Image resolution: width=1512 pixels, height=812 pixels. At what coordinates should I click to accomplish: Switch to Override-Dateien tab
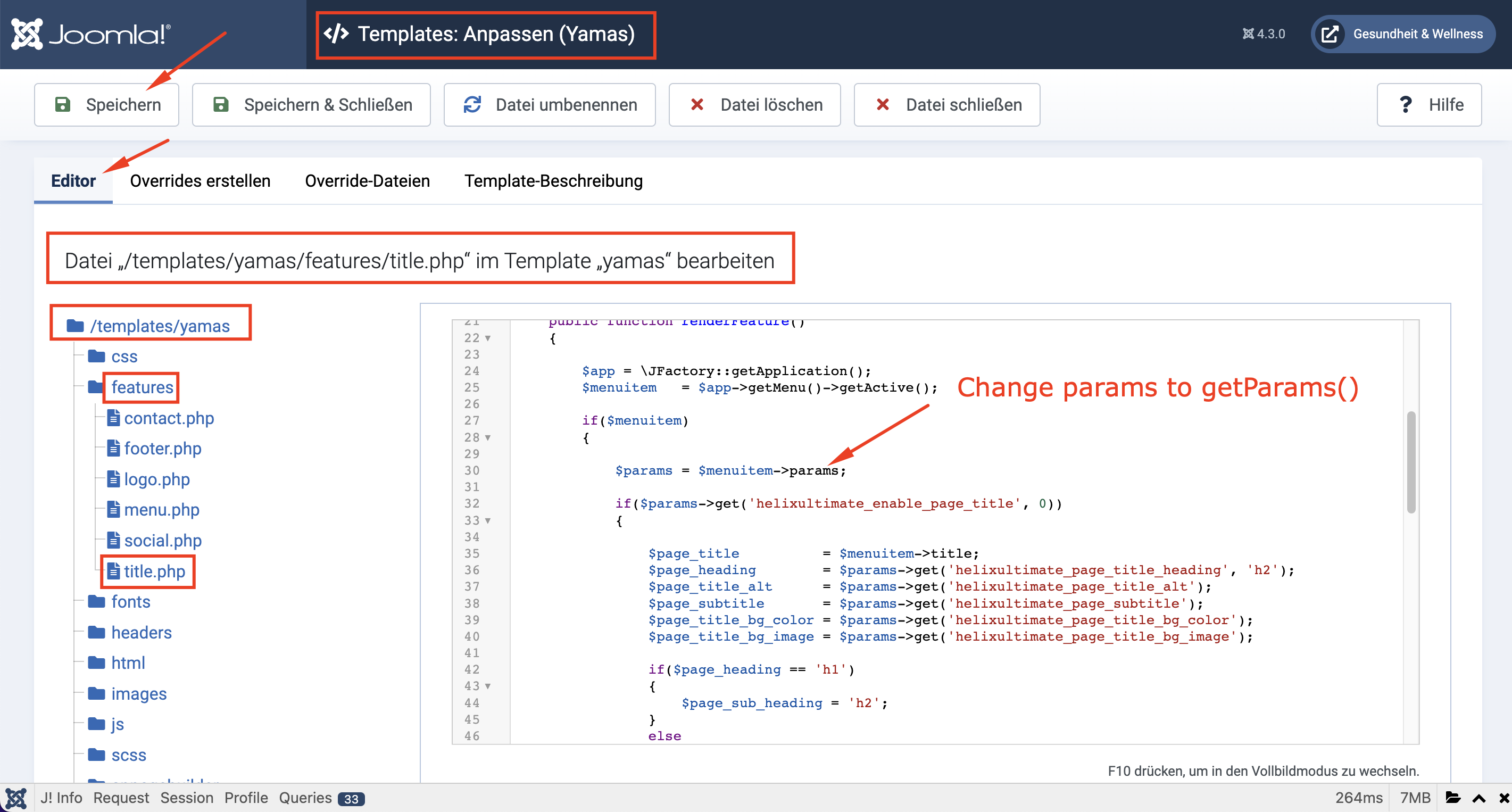click(368, 181)
